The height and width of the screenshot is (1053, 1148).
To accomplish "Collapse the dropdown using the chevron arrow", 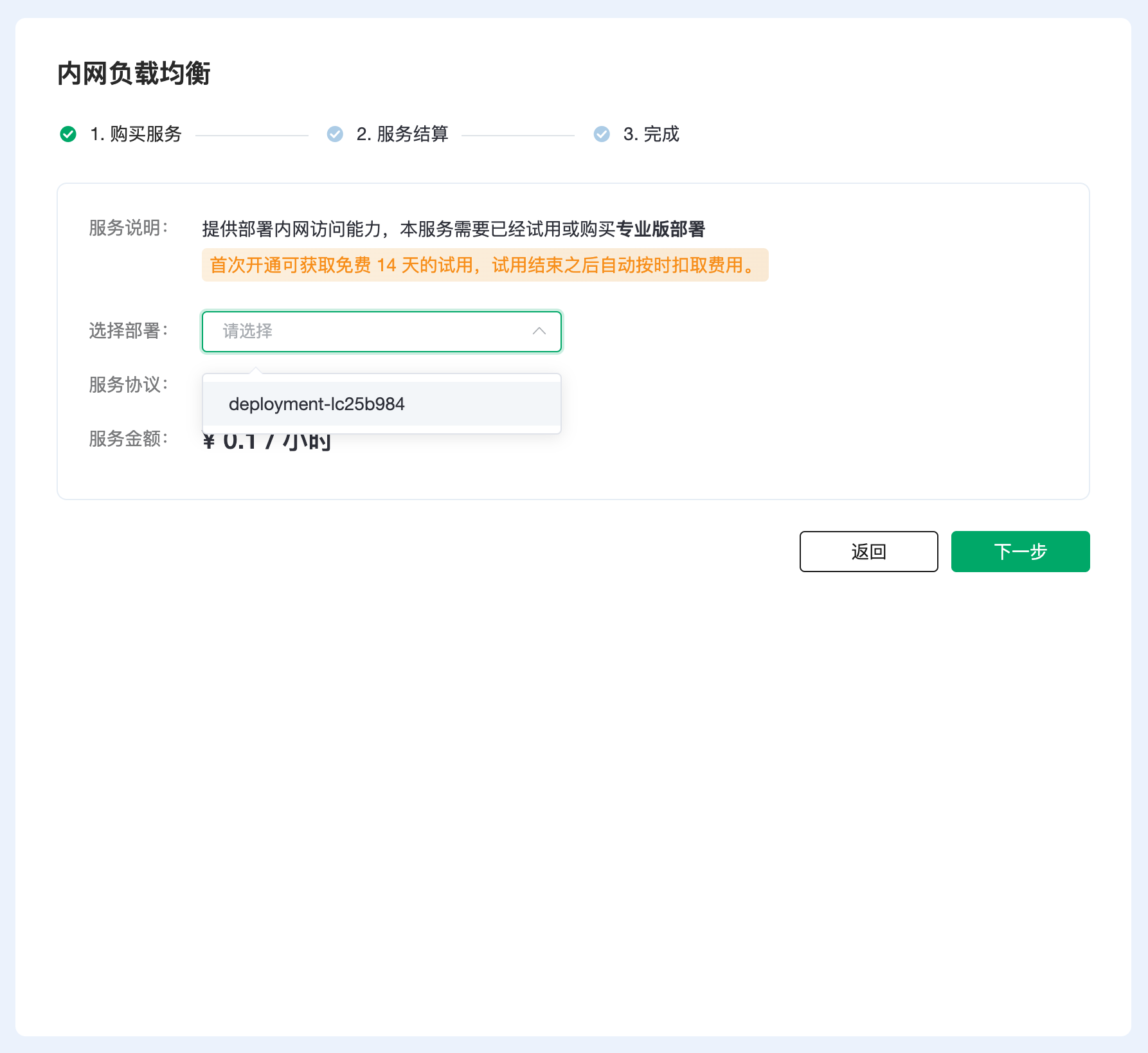I will (x=539, y=331).
